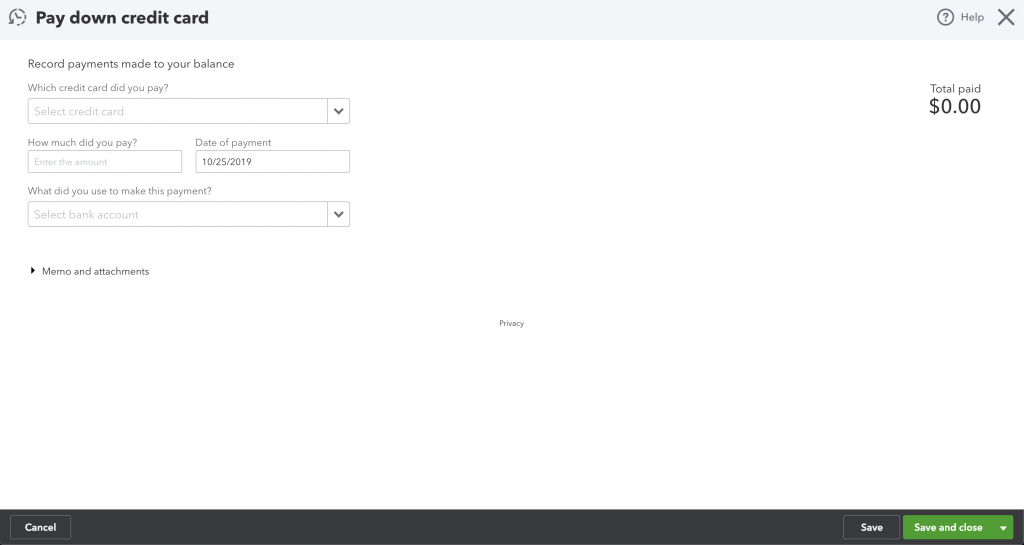The height and width of the screenshot is (545, 1024).
Task: Click the Pay down credit card title
Action: tap(122, 18)
